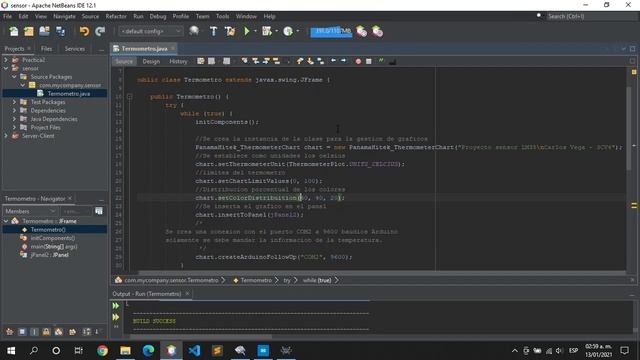640x360 pixels.
Task: Click the forward arrow in editor toolbar
Action: [343, 60]
